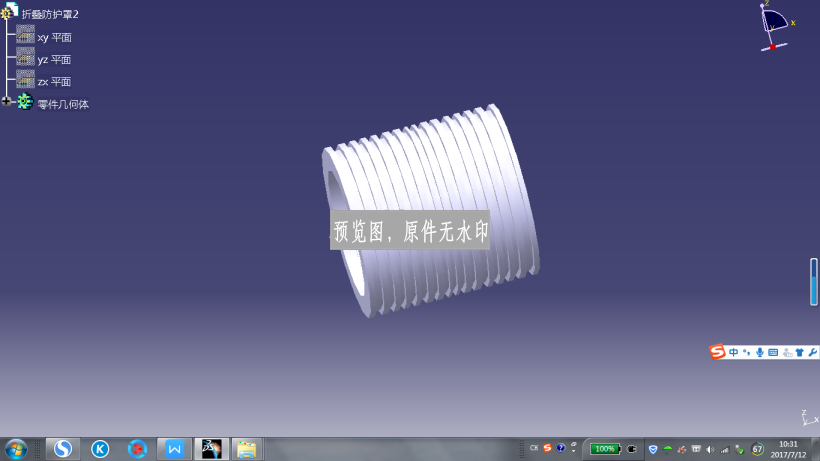Viewport: 820px width, 461px height.
Task: Open the volume control speaker icon
Action: coord(710,449)
